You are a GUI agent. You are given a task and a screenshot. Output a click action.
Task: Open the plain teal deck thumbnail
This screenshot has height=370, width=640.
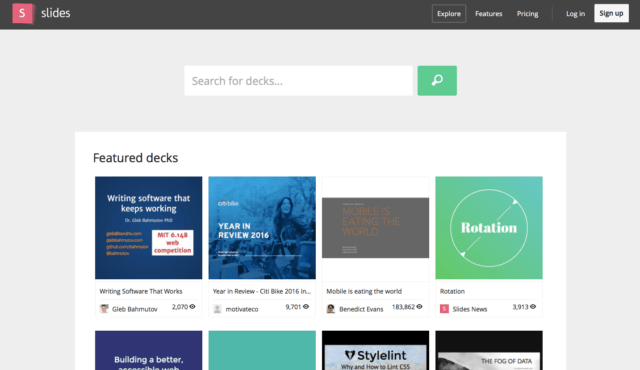(262, 350)
